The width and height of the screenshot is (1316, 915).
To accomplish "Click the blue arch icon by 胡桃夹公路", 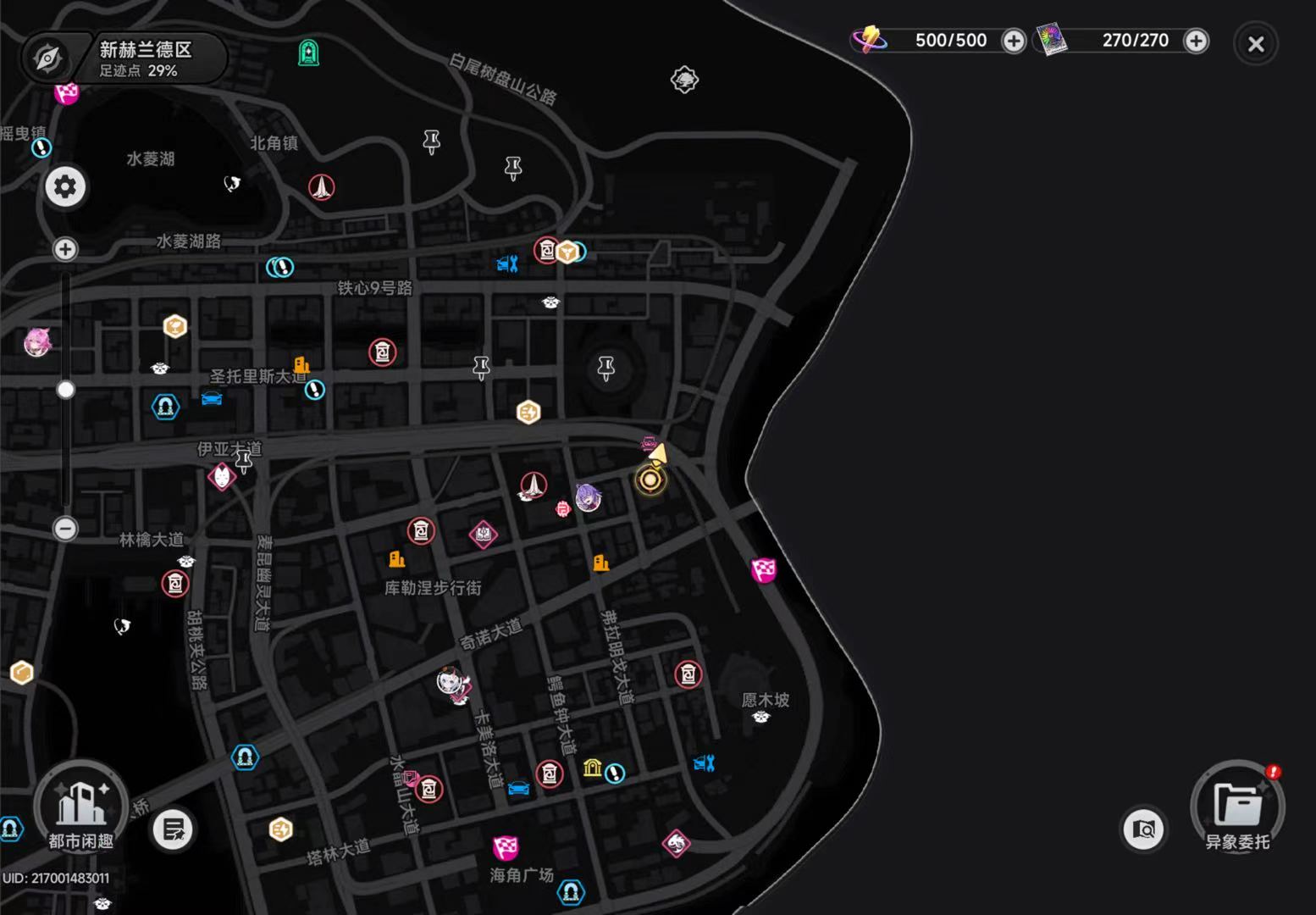I will [245, 757].
